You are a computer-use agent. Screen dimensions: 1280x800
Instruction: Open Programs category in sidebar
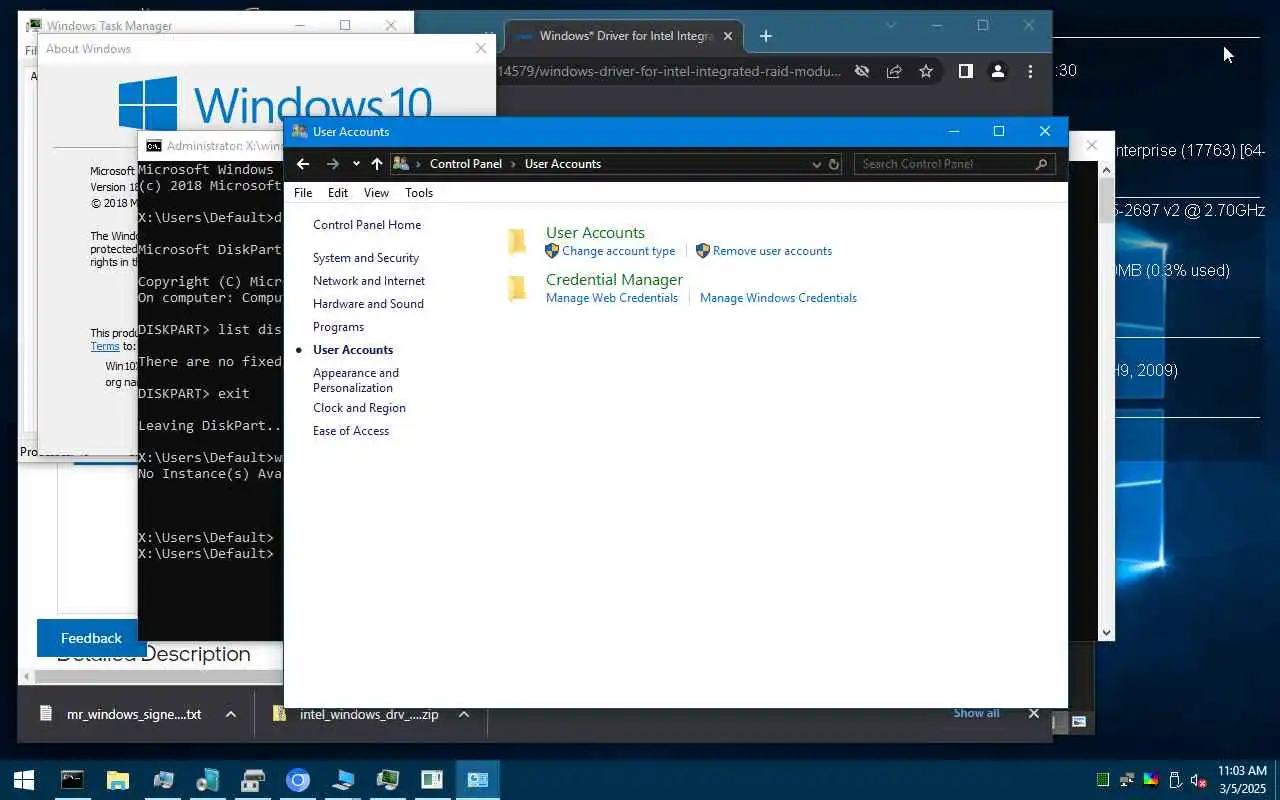(x=338, y=327)
